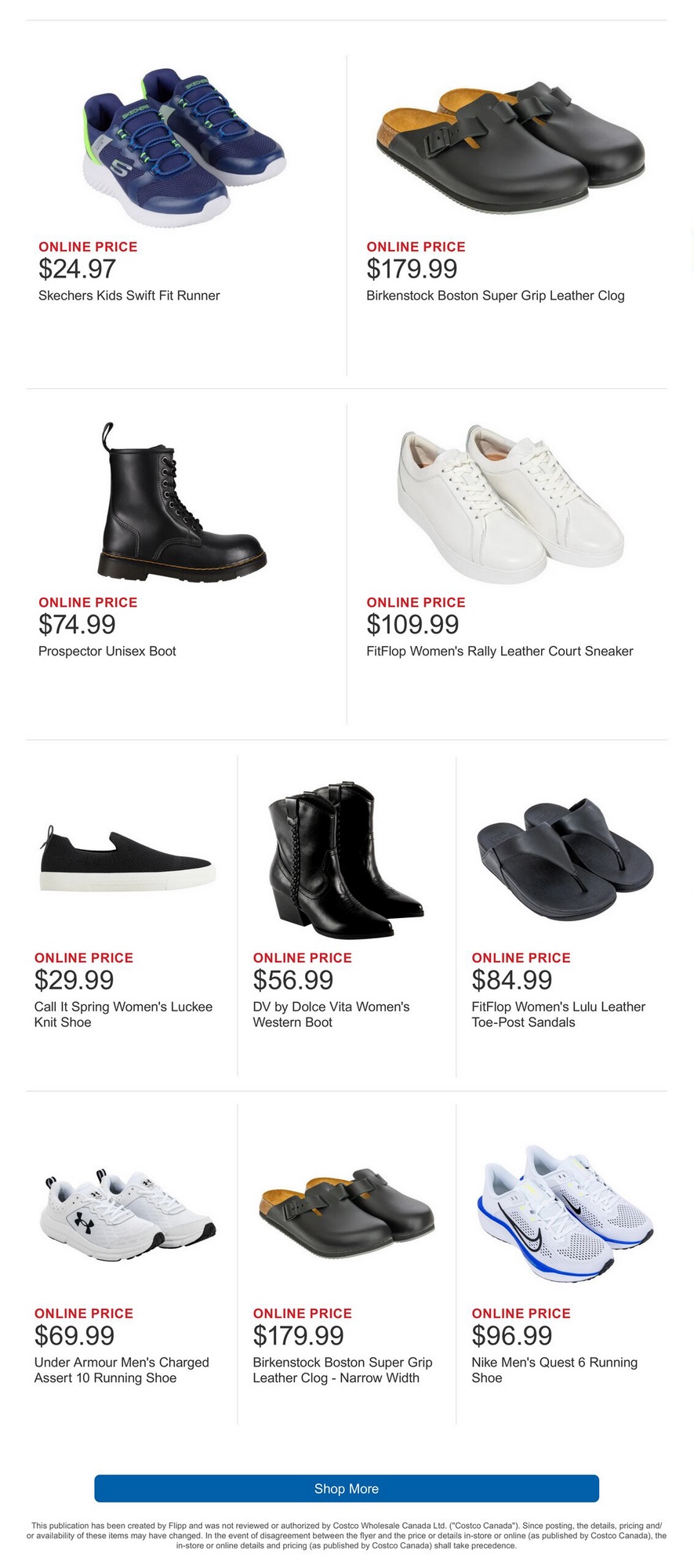Screen dimensions: 694x1568
Task: Click the Prospector Unisex Boot product name
Action: pos(107,652)
